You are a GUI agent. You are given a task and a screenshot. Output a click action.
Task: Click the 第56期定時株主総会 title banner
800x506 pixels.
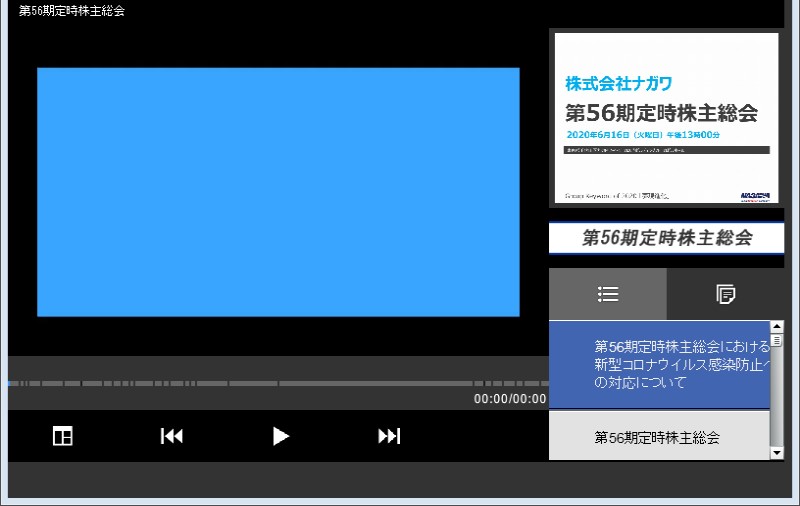pos(666,238)
